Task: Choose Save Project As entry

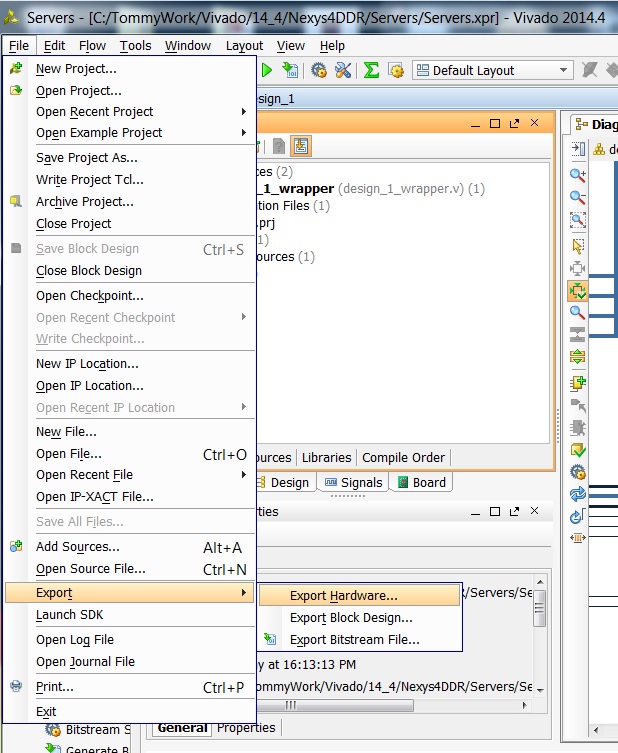Action: pos(130,158)
